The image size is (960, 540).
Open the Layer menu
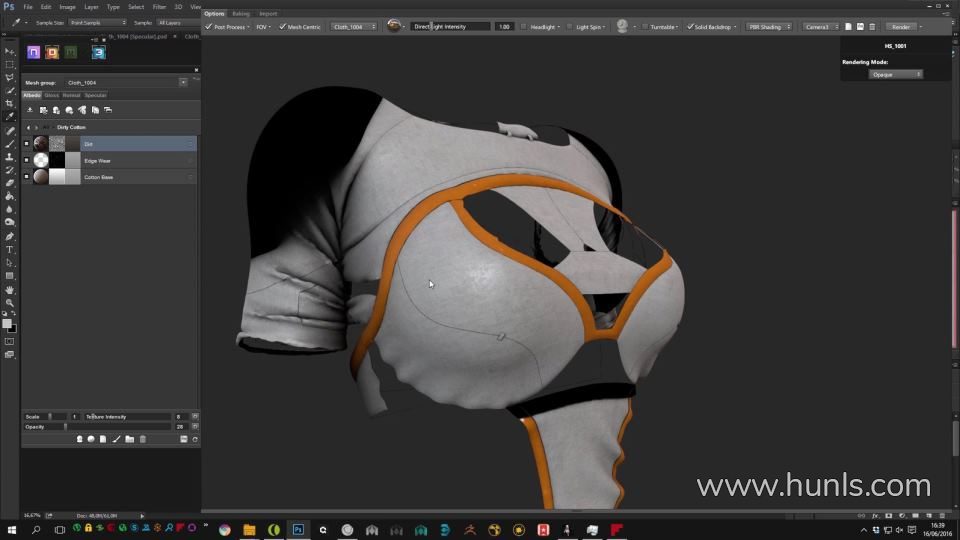point(91,7)
